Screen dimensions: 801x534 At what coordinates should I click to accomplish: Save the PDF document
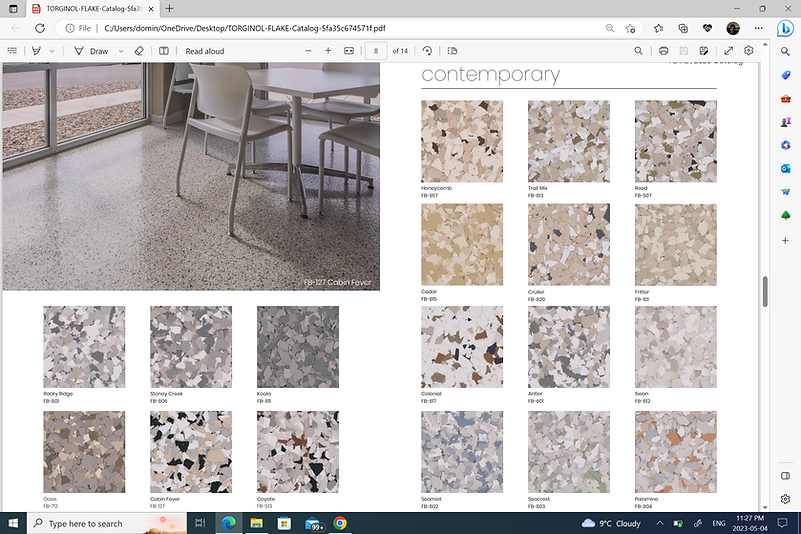click(x=684, y=51)
